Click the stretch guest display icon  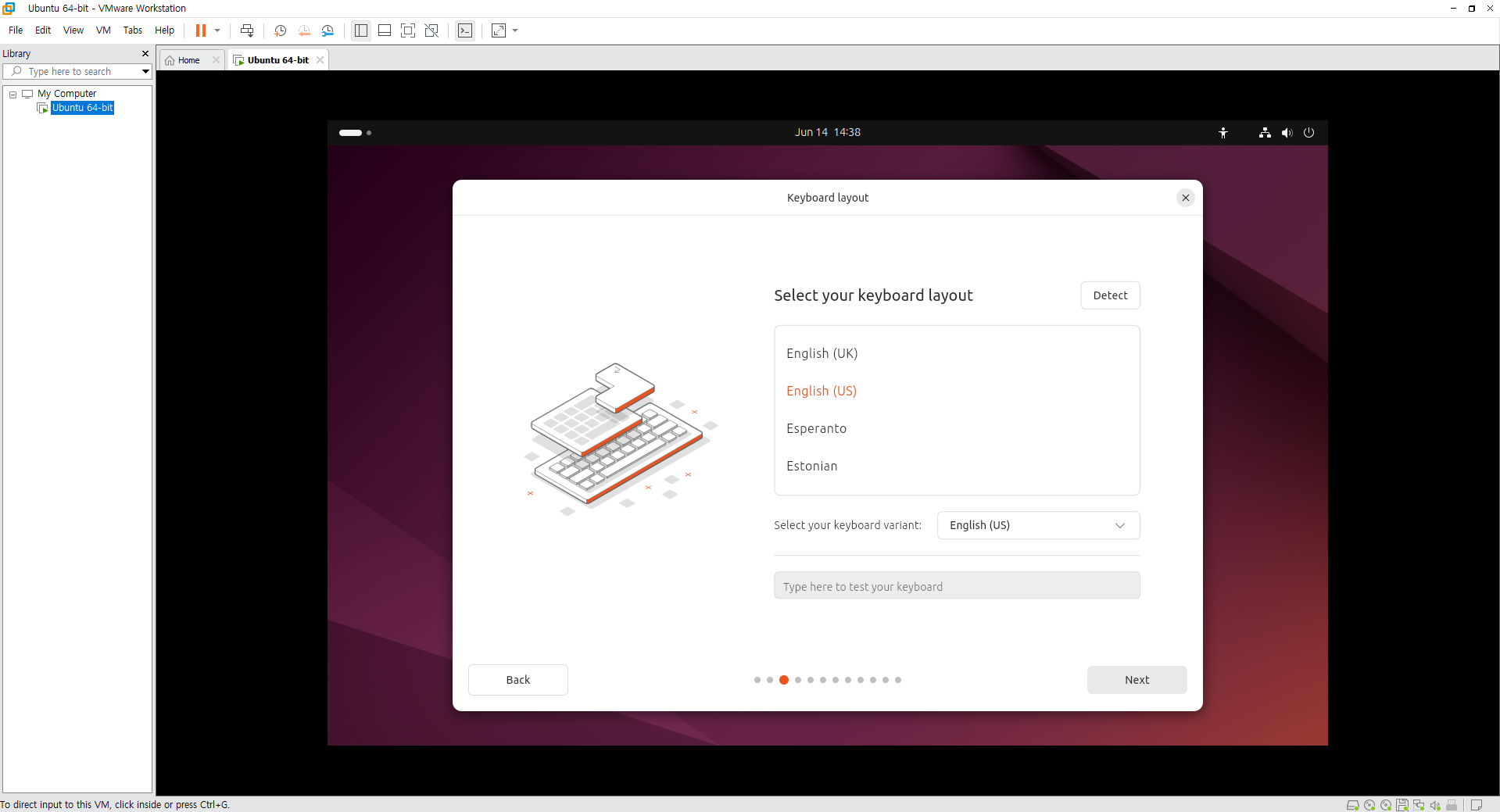[499, 30]
